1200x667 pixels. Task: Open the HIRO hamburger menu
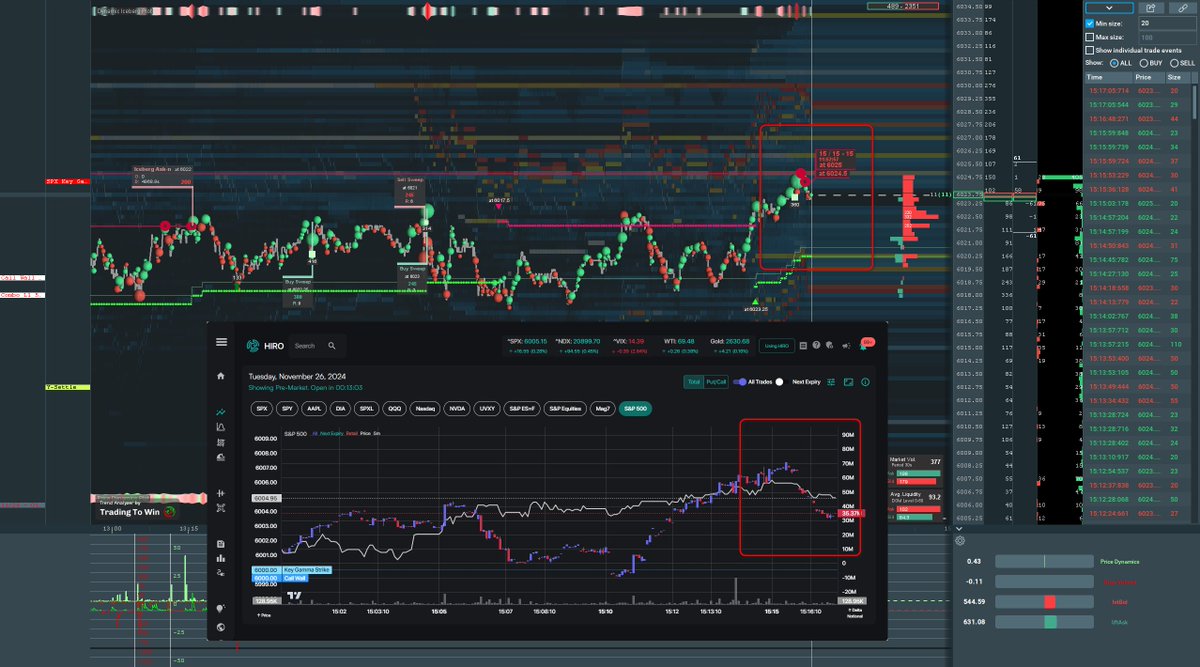click(x=221, y=342)
